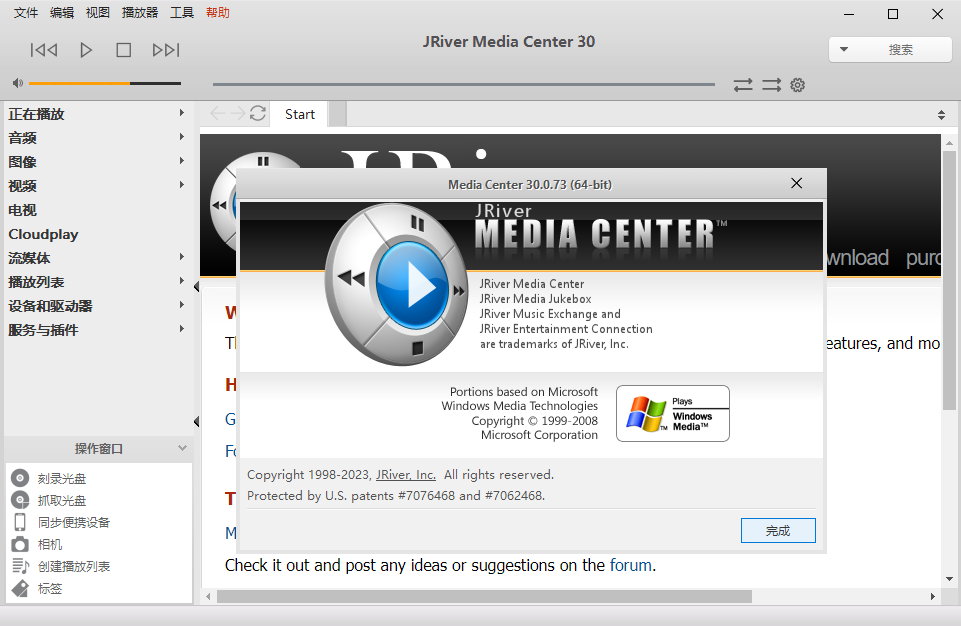
Task: Open the forum link
Action: [x=631, y=565]
